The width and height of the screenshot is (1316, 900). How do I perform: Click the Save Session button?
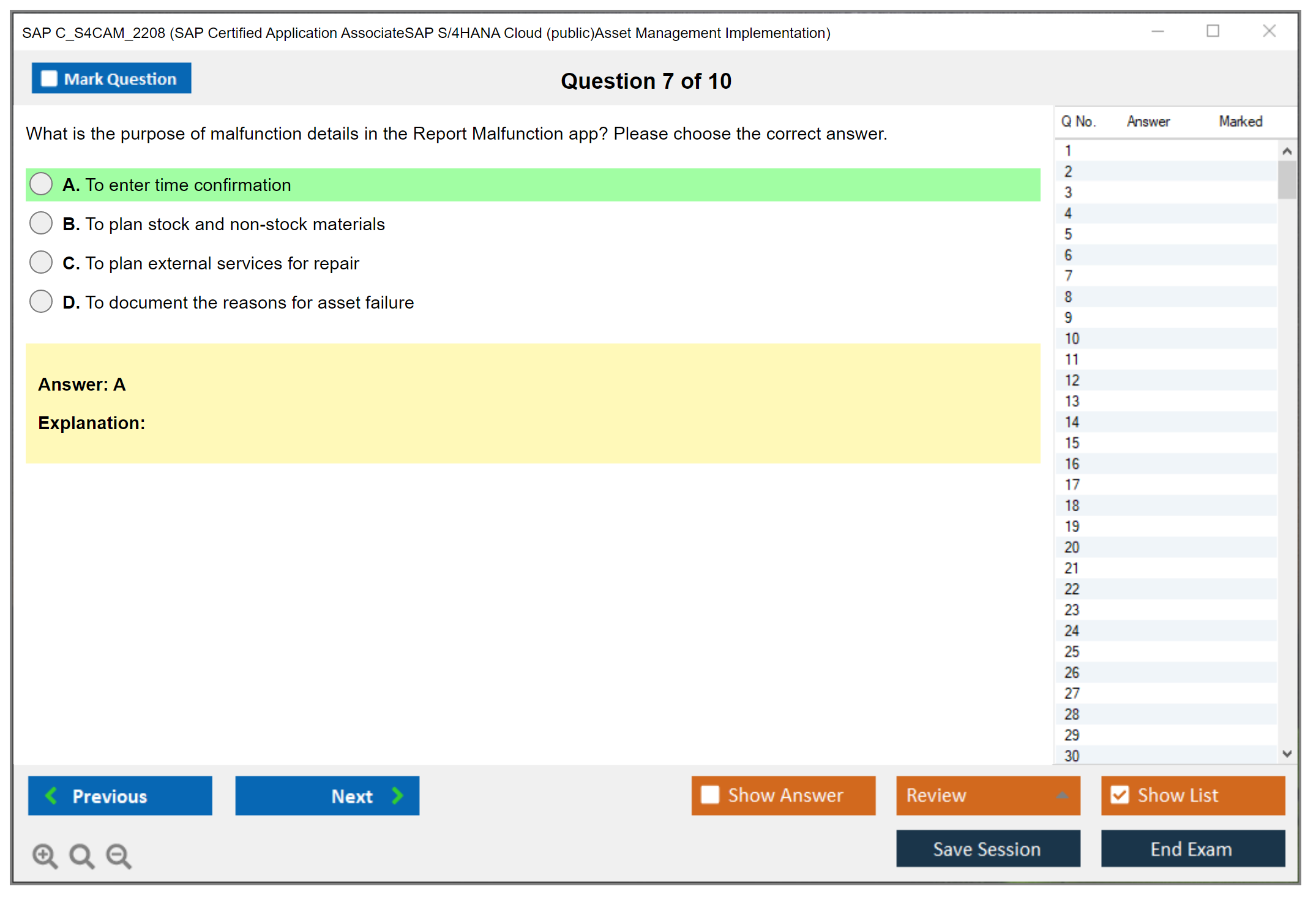coord(987,849)
